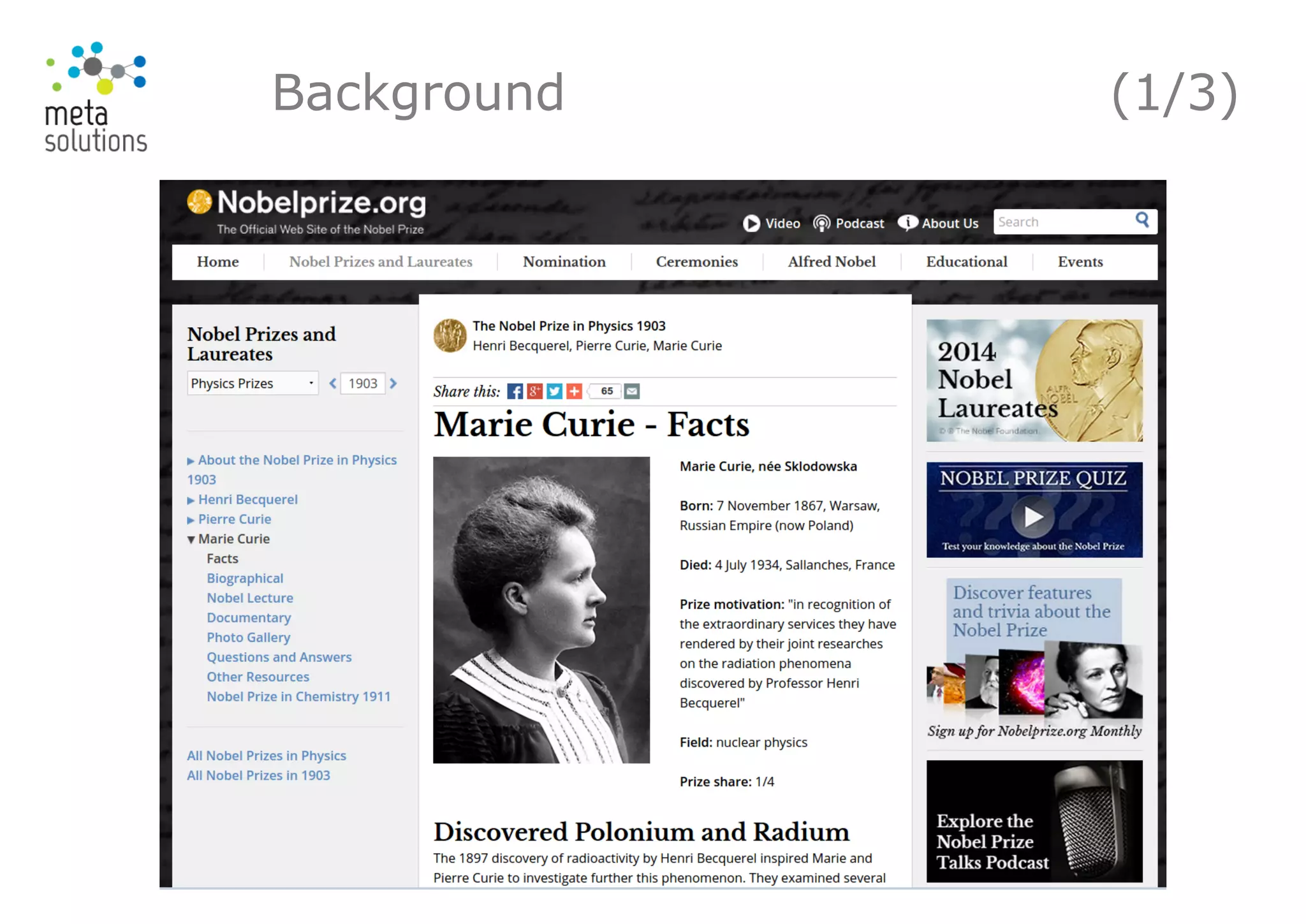
Task: Select the Alfred Nobel menu item
Action: point(831,262)
